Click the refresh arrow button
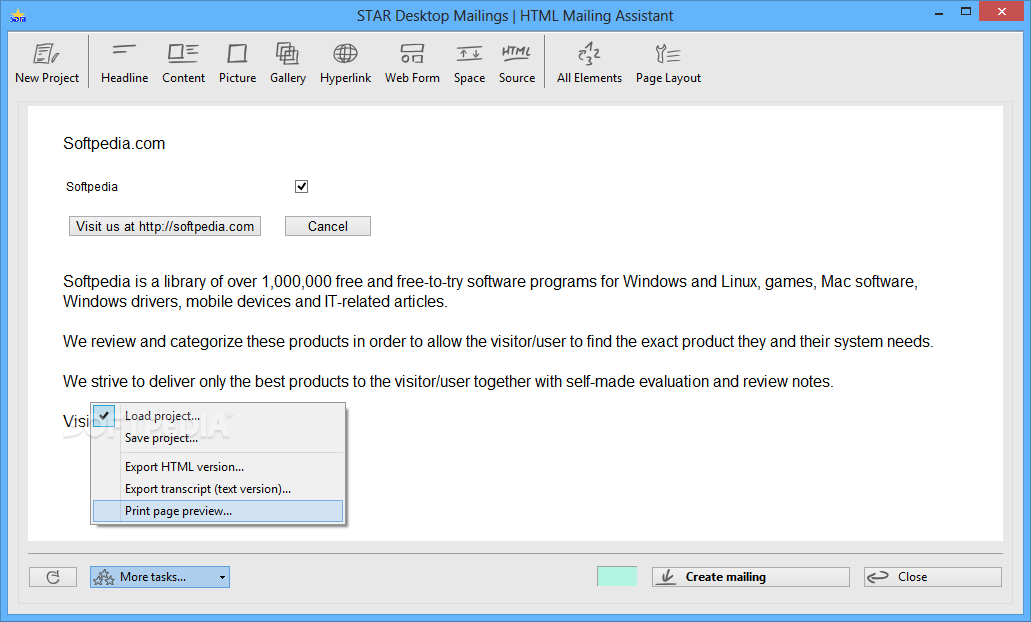The image size is (1031, 622). pos(53,577)
